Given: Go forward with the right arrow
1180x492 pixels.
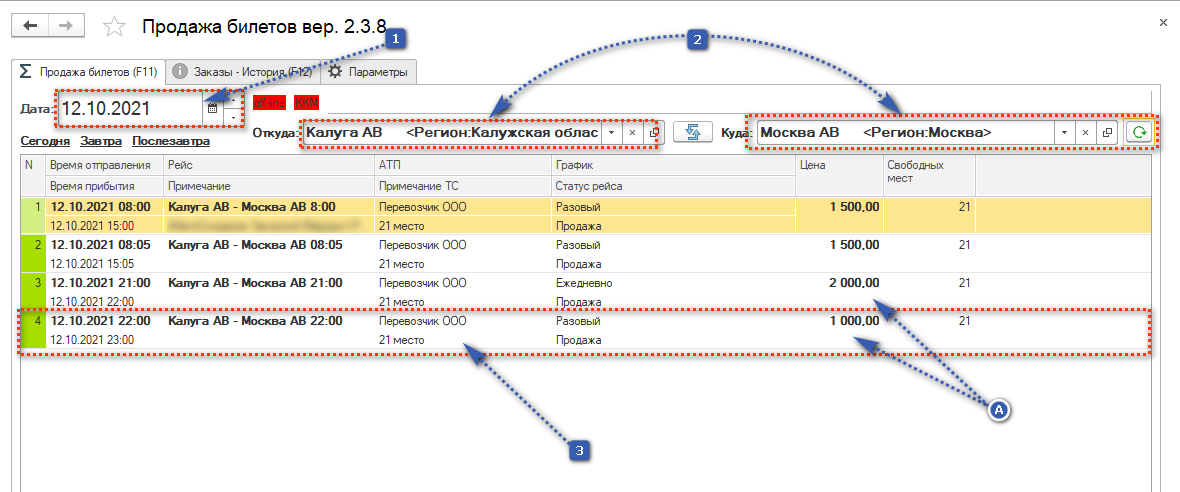Looking at the screenshot, I should (66, 26).
